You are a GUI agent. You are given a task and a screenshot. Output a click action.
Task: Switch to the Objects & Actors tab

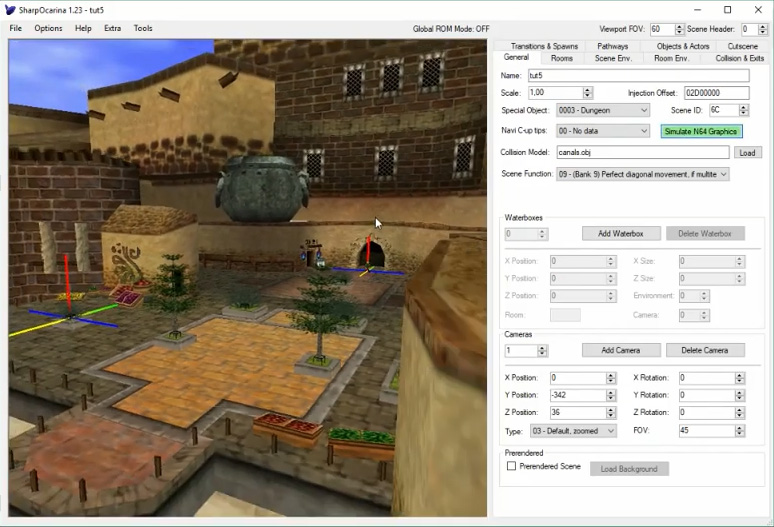[x=683, y=46]
